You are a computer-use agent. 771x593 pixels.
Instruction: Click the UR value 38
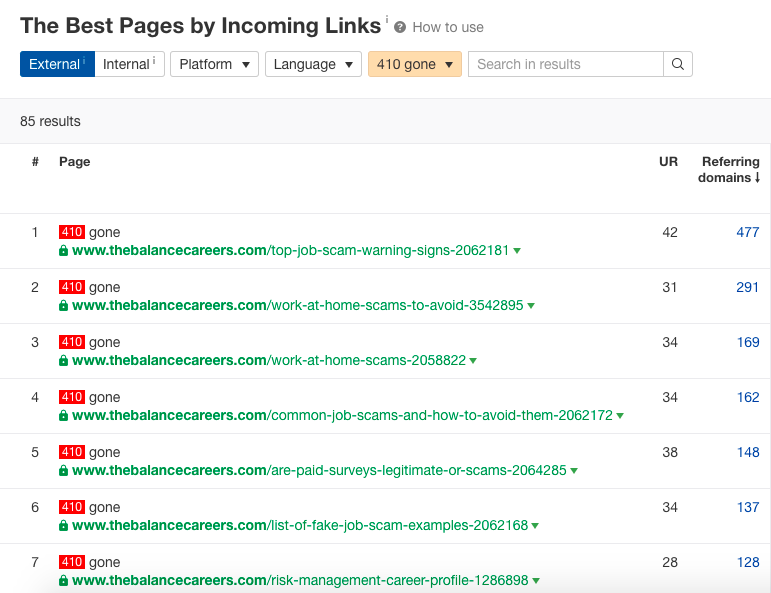click(x=670, y=453)
